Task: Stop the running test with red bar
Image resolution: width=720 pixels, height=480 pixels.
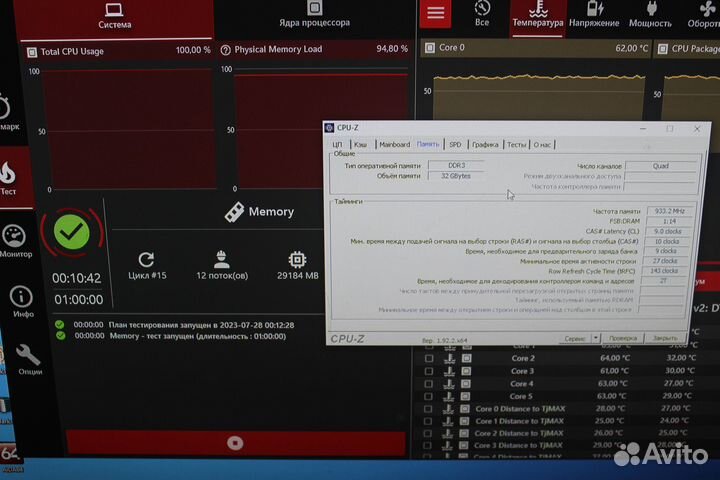Action: pyautogui.click(x=235, y=442)
